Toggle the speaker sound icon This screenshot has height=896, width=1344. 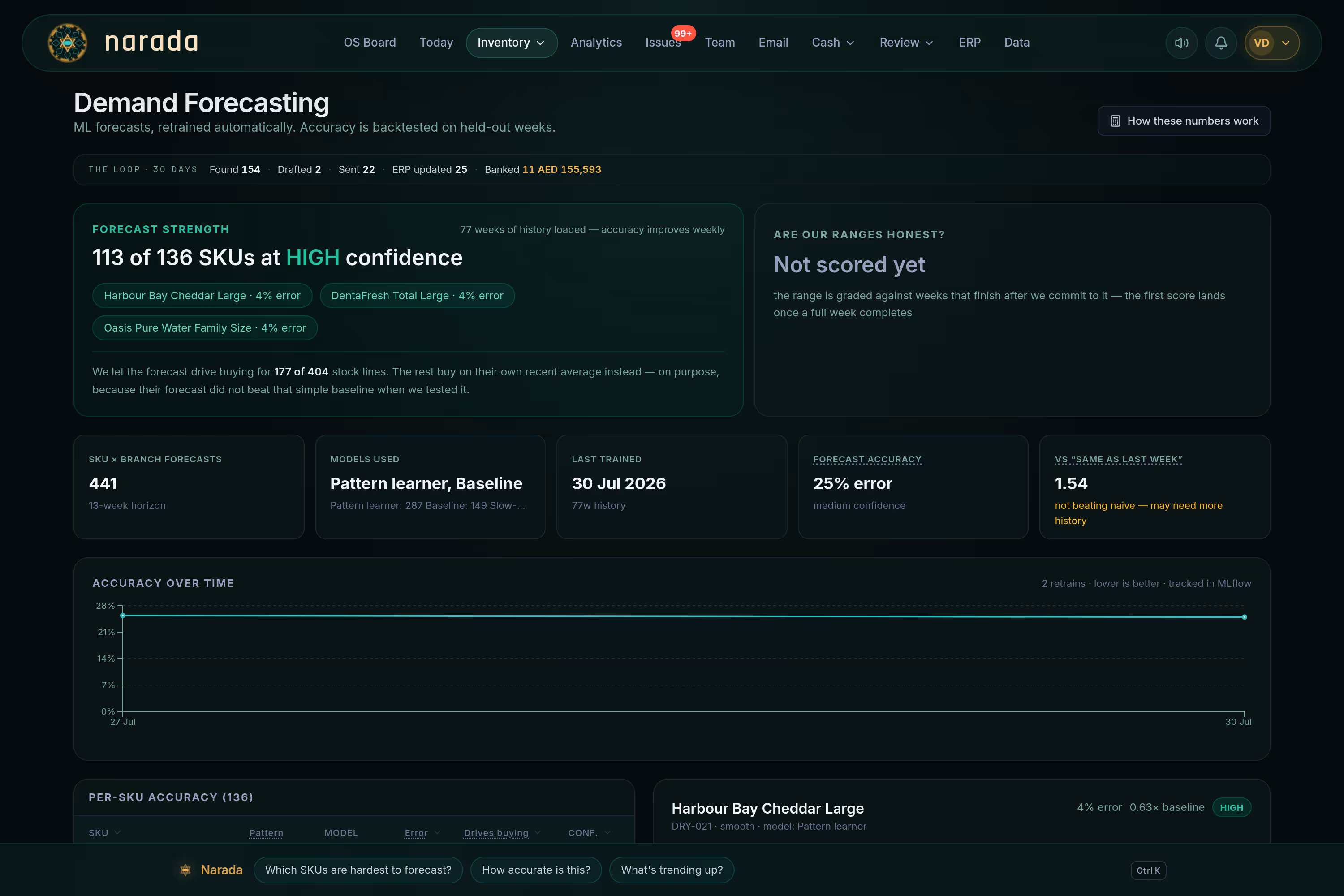1181,43
